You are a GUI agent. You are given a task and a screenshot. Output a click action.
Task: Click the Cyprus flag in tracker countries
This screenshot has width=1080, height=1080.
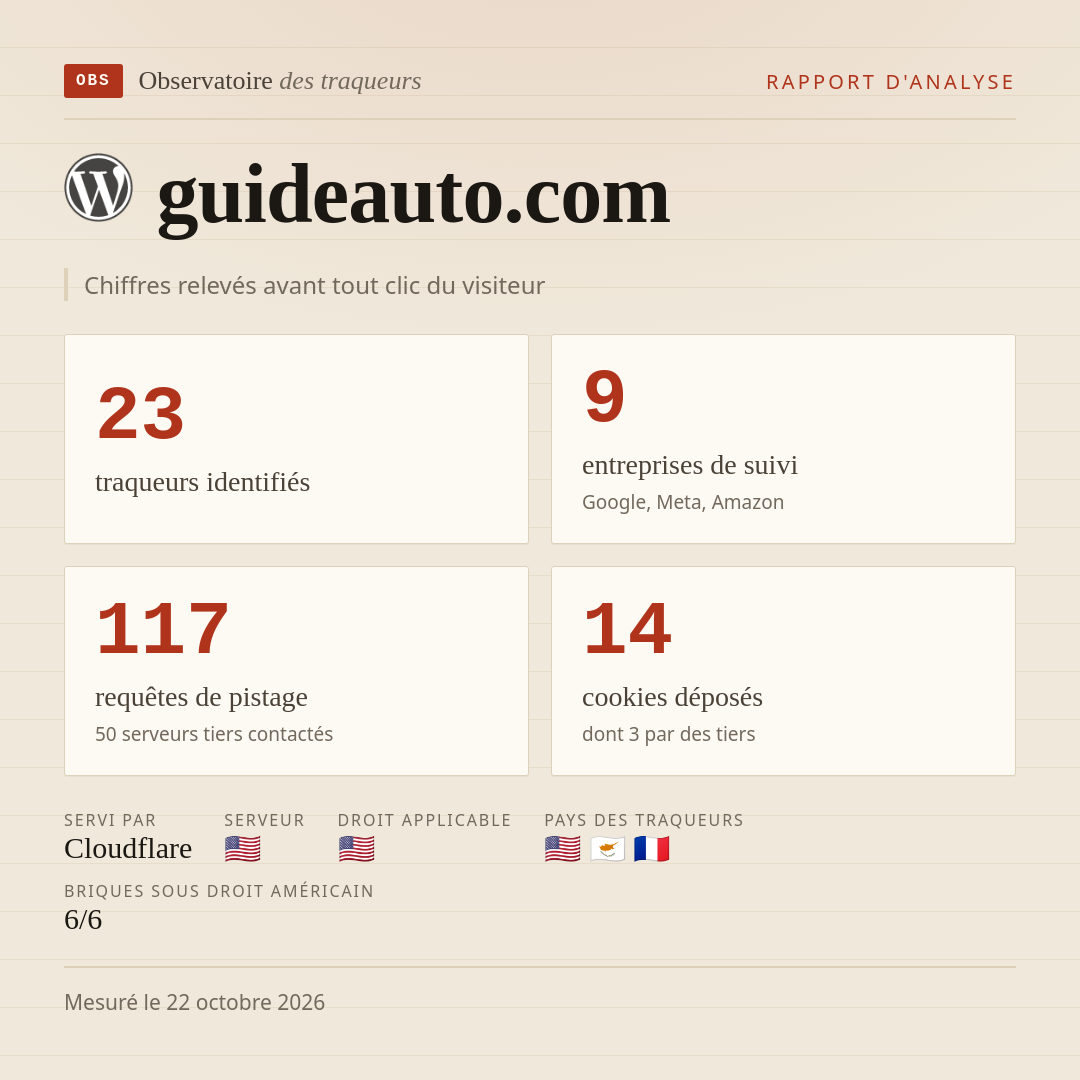click(608, 849)
